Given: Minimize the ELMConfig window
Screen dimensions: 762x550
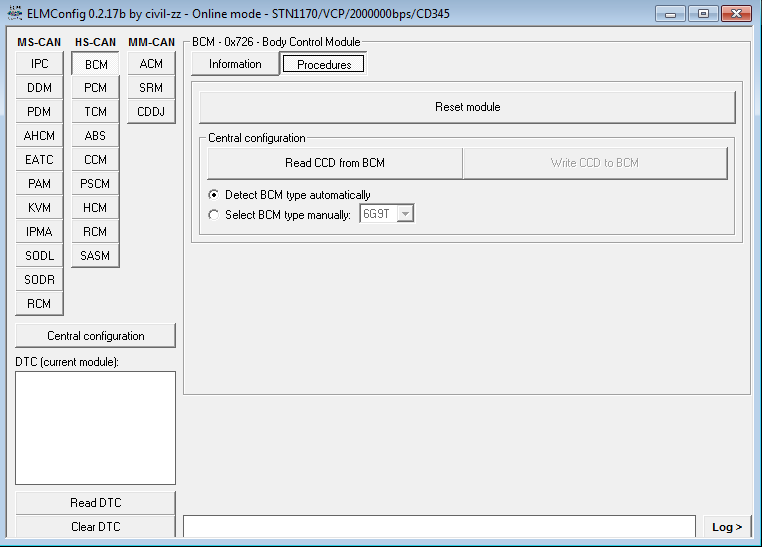Looking at the screenshot, I should click(670, 14).
